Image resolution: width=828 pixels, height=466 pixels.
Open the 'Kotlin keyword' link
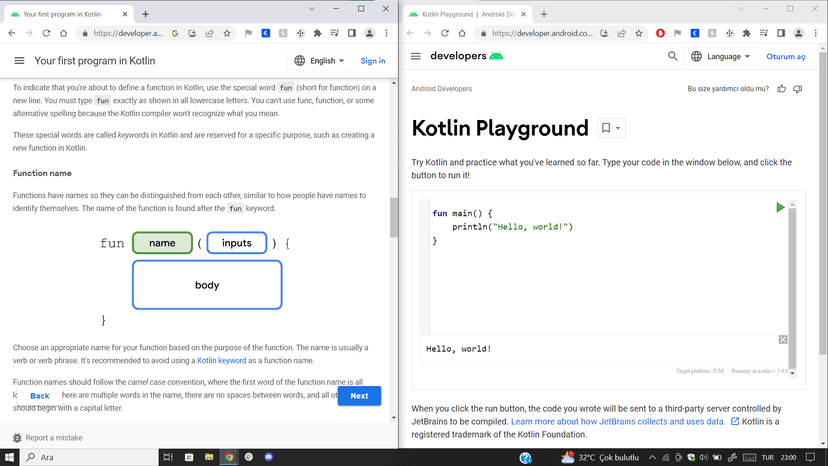click(221, 360)
